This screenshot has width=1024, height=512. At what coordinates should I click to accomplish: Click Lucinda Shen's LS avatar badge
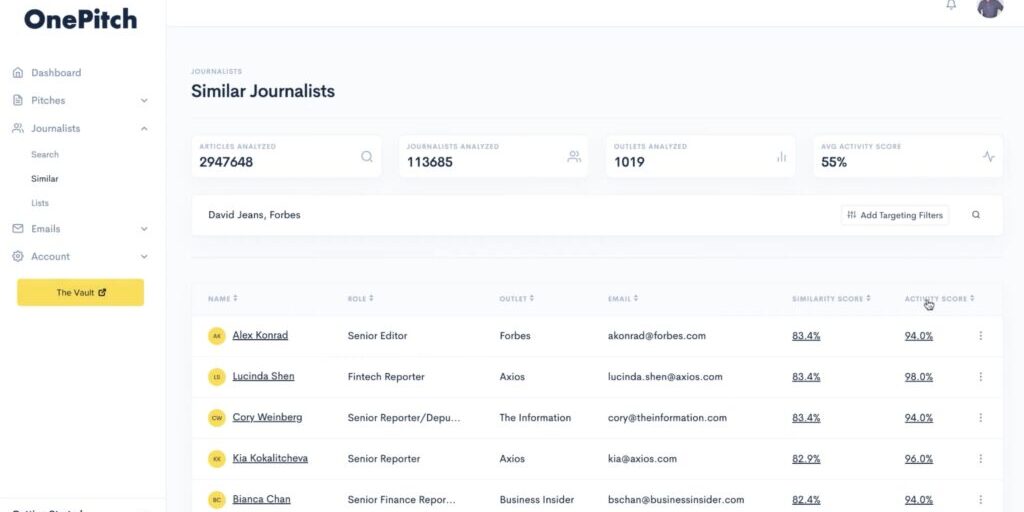click(x=217, y=377)
